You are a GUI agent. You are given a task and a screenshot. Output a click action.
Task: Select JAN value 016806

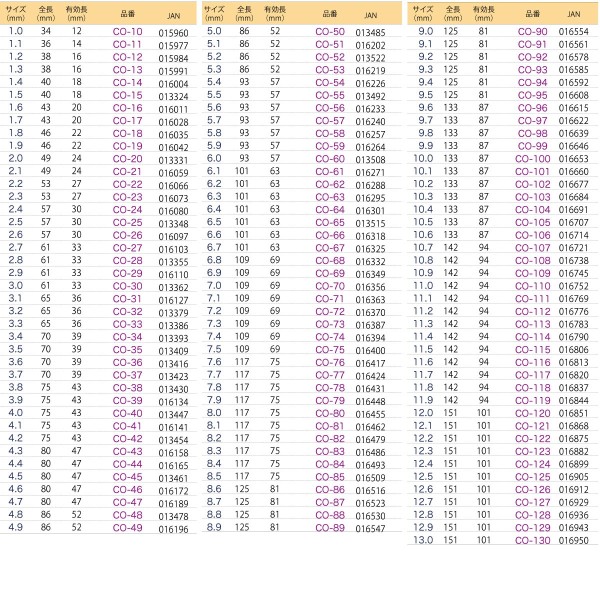pos(574,349)
